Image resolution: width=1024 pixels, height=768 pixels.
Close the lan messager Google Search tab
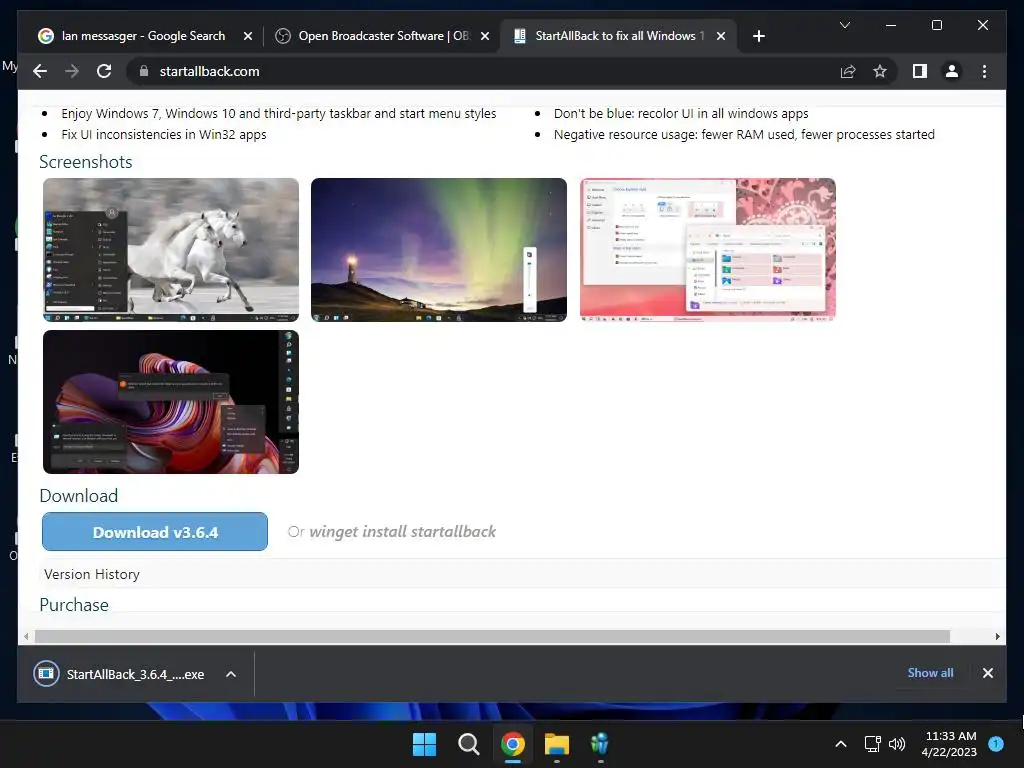[248, 36]
